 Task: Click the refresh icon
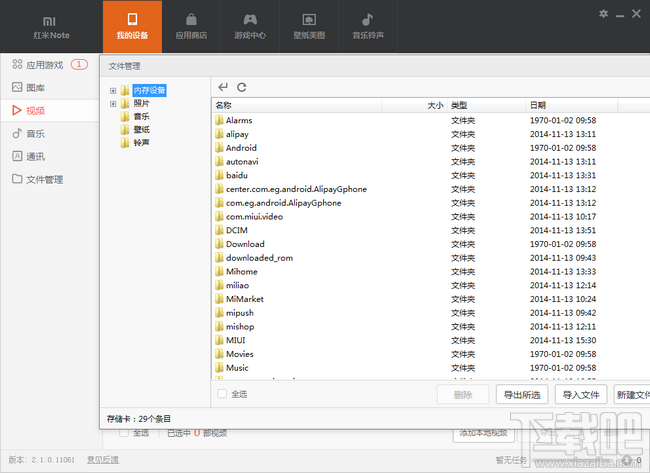[242, 87]
